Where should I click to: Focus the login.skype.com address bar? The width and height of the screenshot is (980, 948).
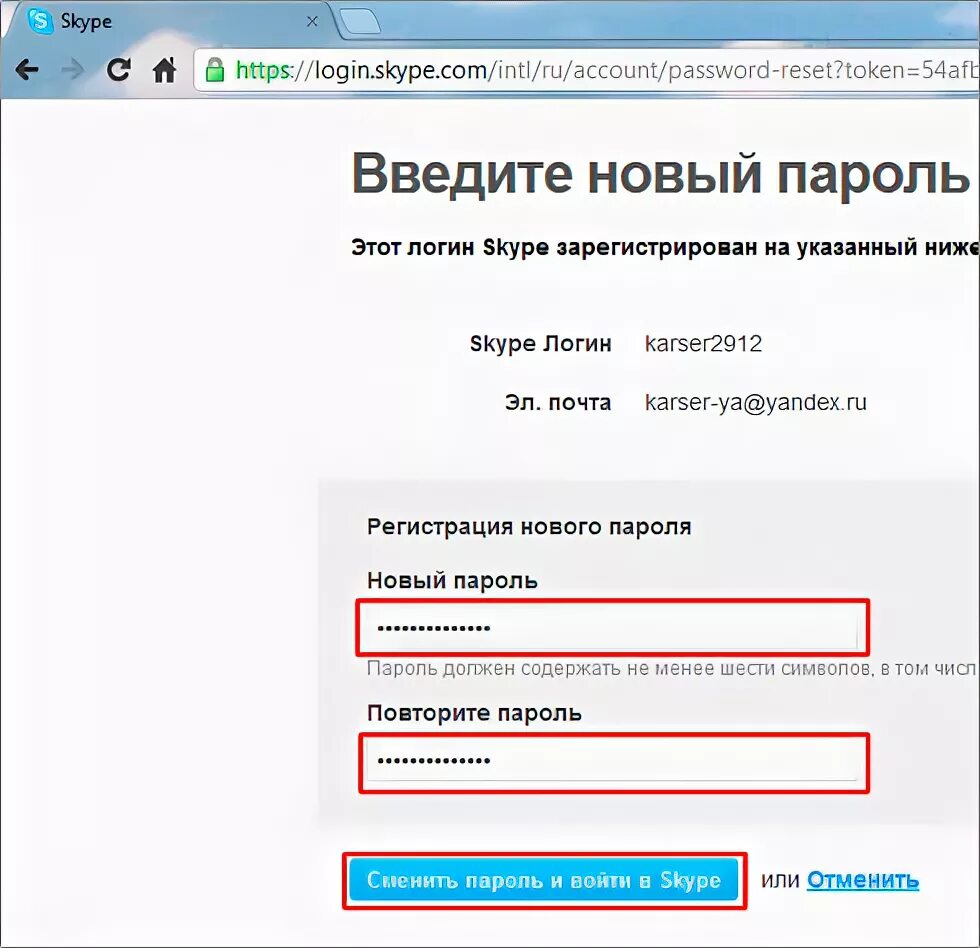point(588,70)
